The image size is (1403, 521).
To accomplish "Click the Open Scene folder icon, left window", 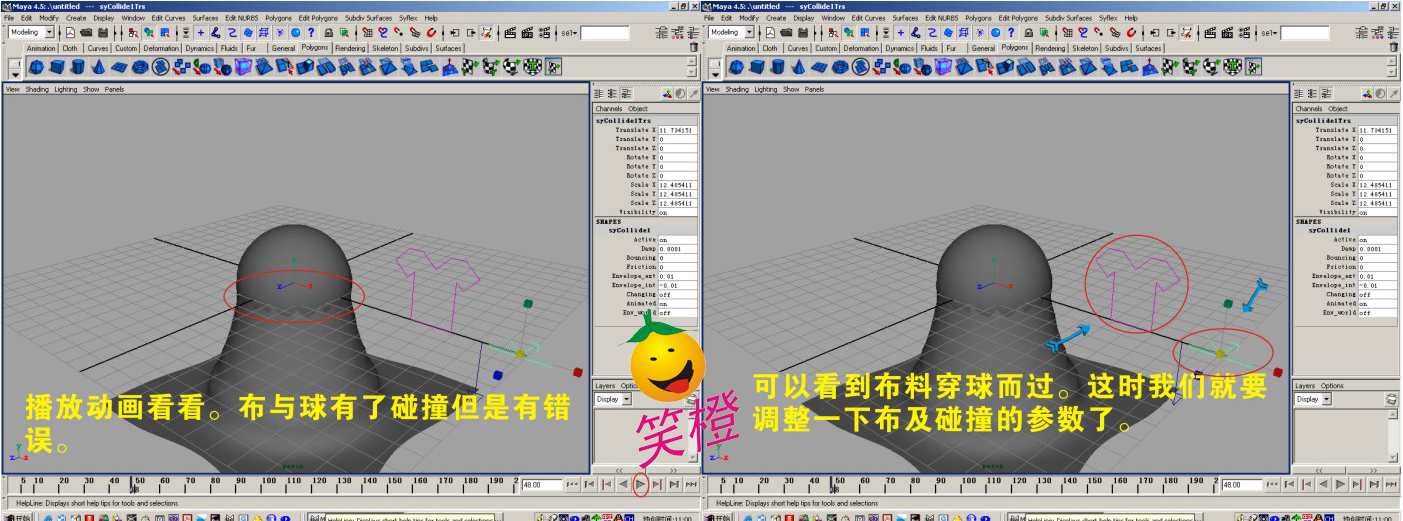I will [86, 32].
